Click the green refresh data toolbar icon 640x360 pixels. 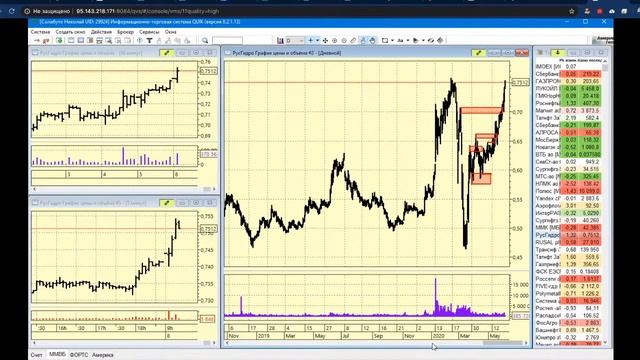59,40
